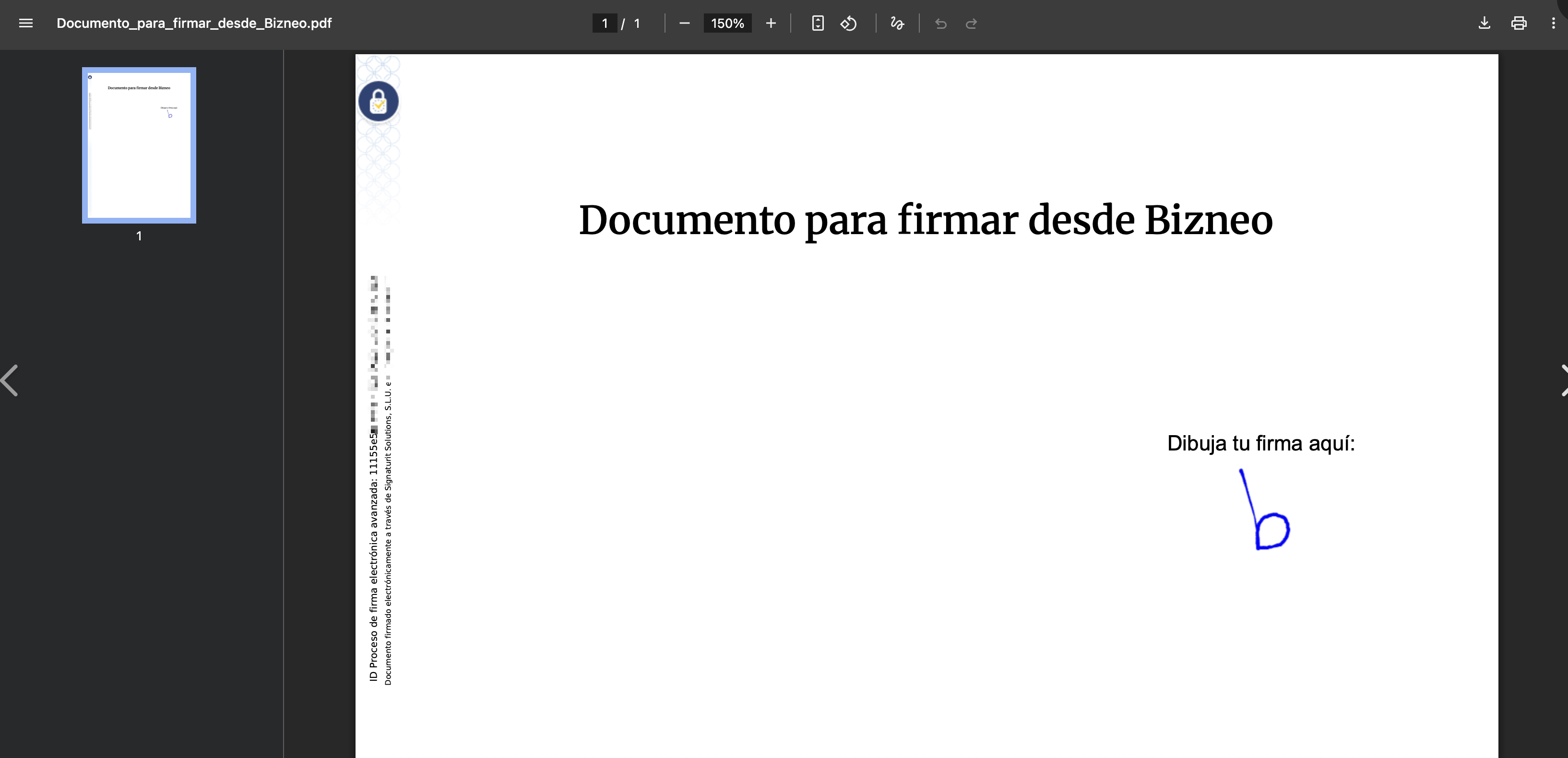Select the draw annotation tool
Image resolution: width=1568 pixels, height=758 pixels.
pos(897,23)
